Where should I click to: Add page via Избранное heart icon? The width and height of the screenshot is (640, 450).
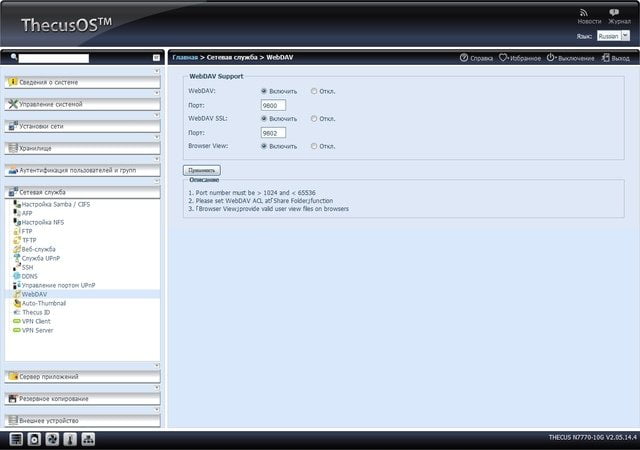[x=503, y=58]
